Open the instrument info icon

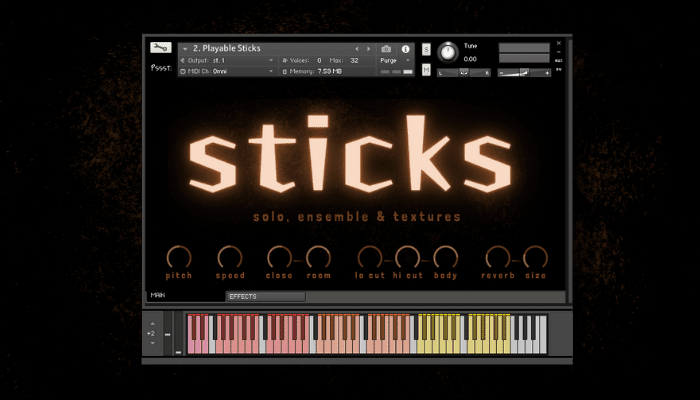pyautogui.click(x=406, y=48)
